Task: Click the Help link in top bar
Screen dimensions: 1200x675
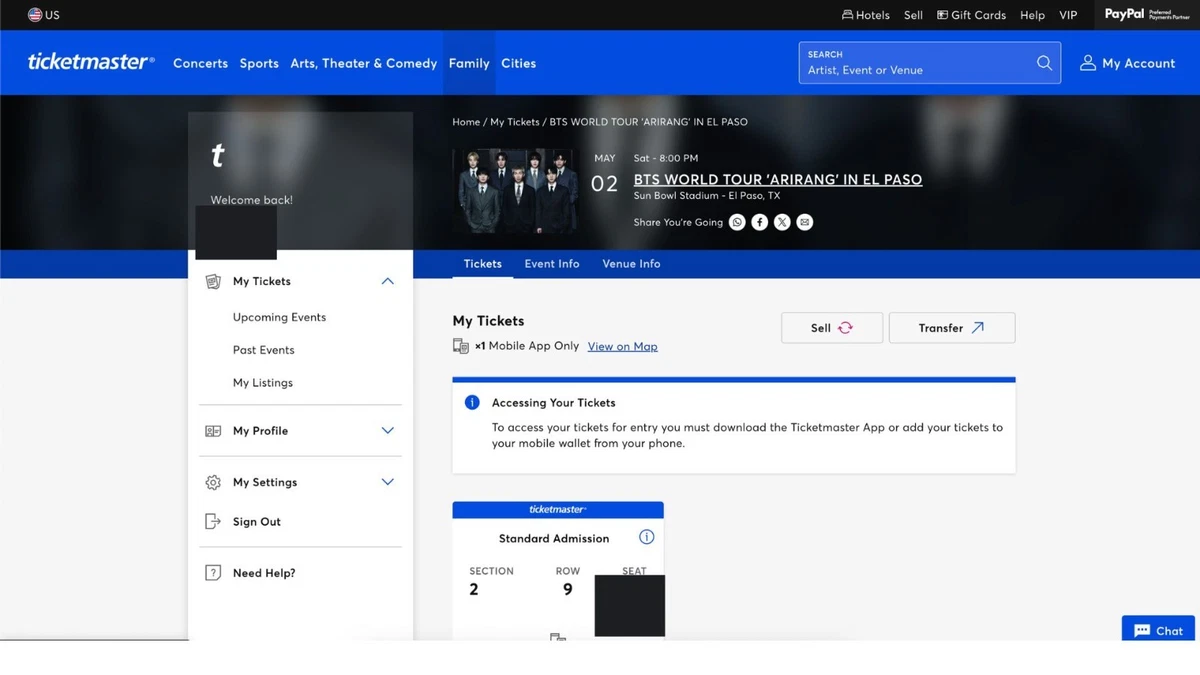Action: (1032, 15)
